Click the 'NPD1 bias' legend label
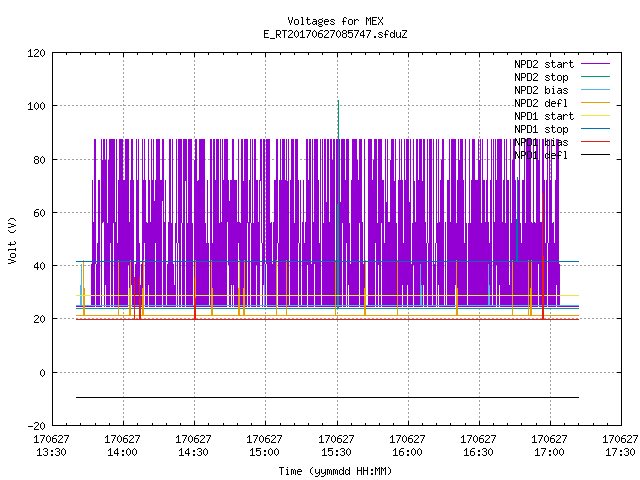 541,142
